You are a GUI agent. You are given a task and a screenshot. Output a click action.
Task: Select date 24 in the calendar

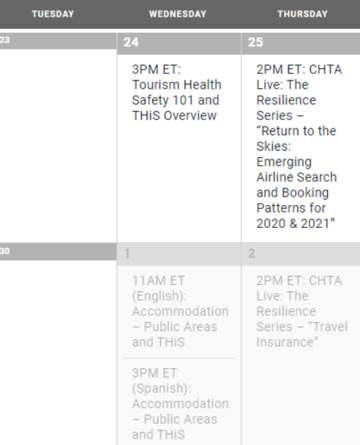pyautogui.click(x=131, y=42)
